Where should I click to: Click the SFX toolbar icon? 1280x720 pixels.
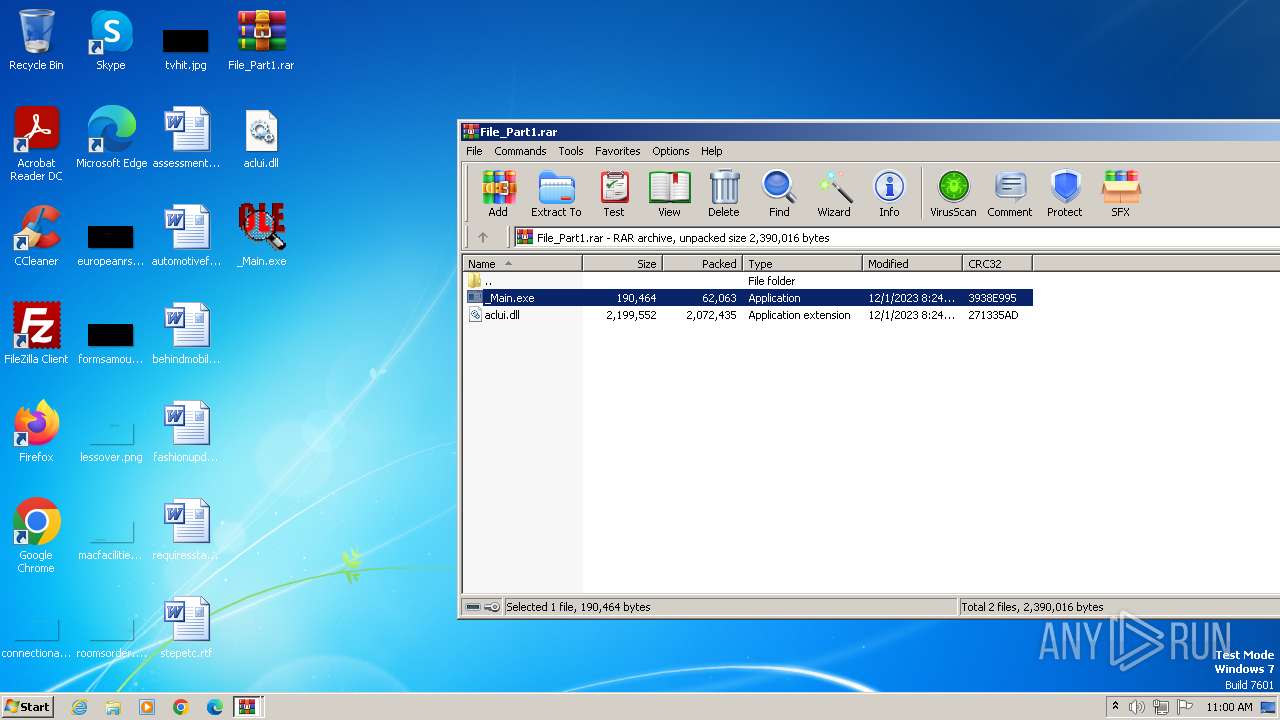pyautogui.click(x=1120, y=194)
